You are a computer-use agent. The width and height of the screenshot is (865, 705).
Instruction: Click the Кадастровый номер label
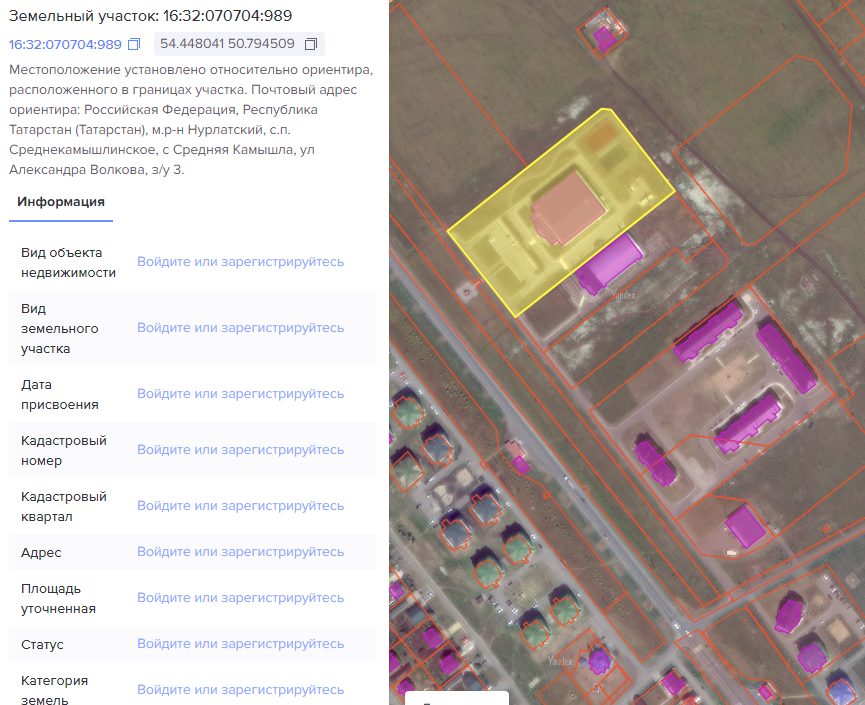[64, 450]
